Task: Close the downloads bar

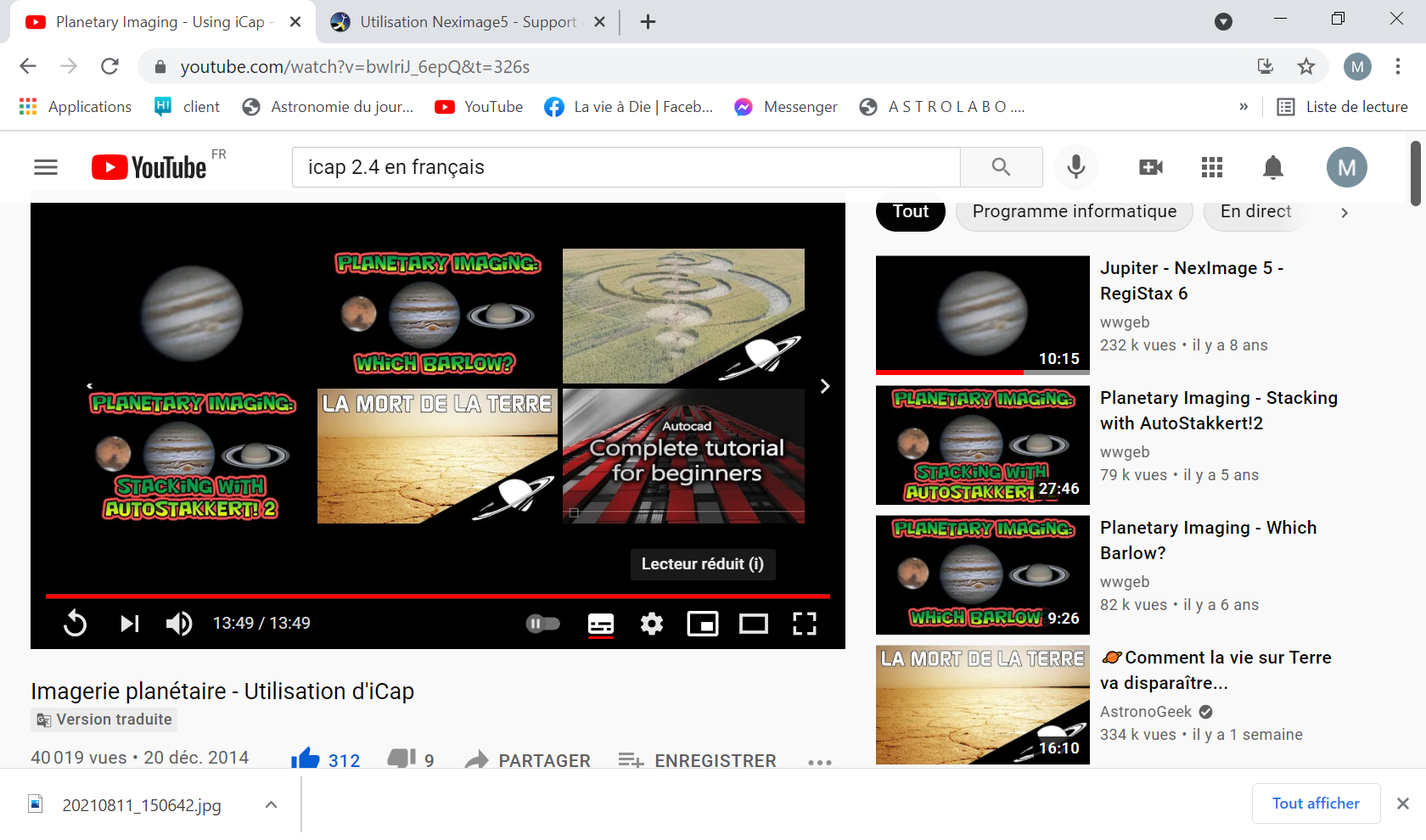Action: 1403,804
